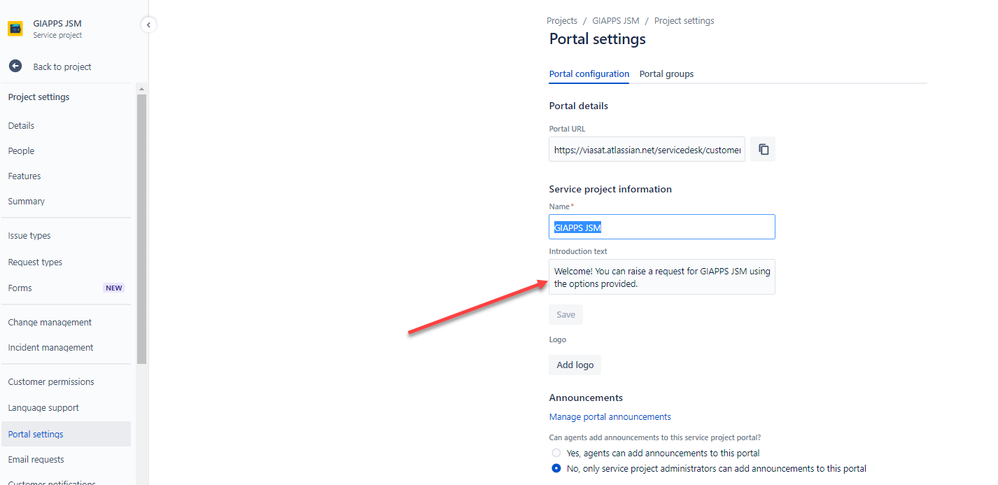Click the Save button
The width and height of the screenshot is (998, 485).
566,314
